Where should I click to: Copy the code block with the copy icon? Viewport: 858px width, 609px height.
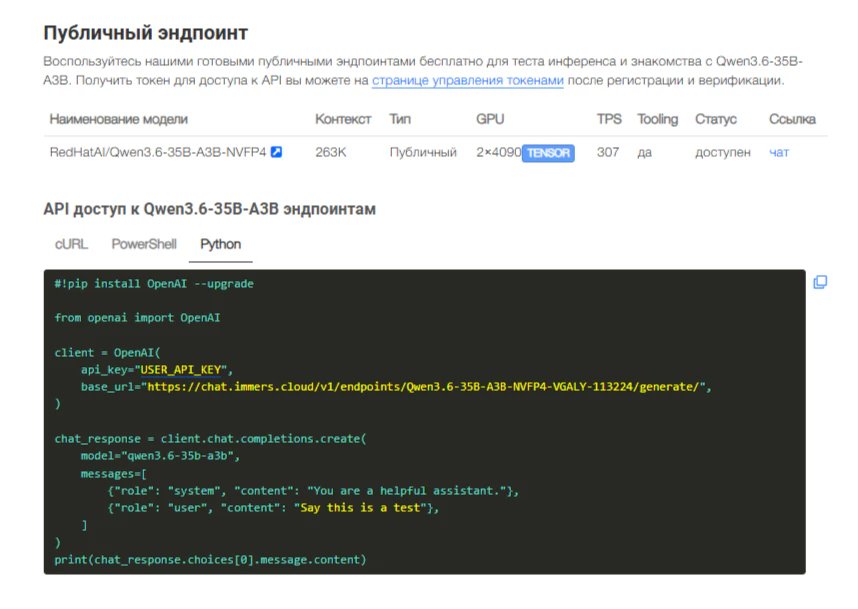(x=820, y=282)
